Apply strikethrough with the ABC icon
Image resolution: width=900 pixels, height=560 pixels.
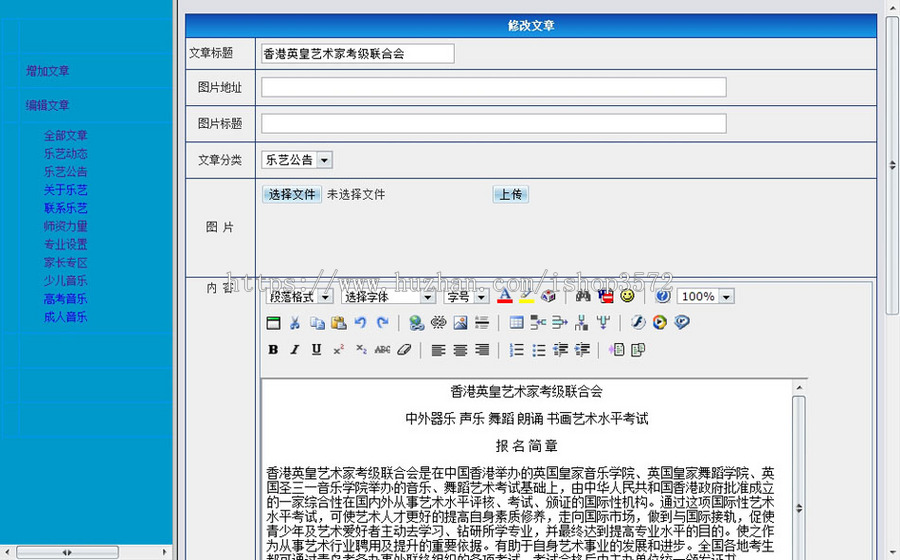coord(382,350)
